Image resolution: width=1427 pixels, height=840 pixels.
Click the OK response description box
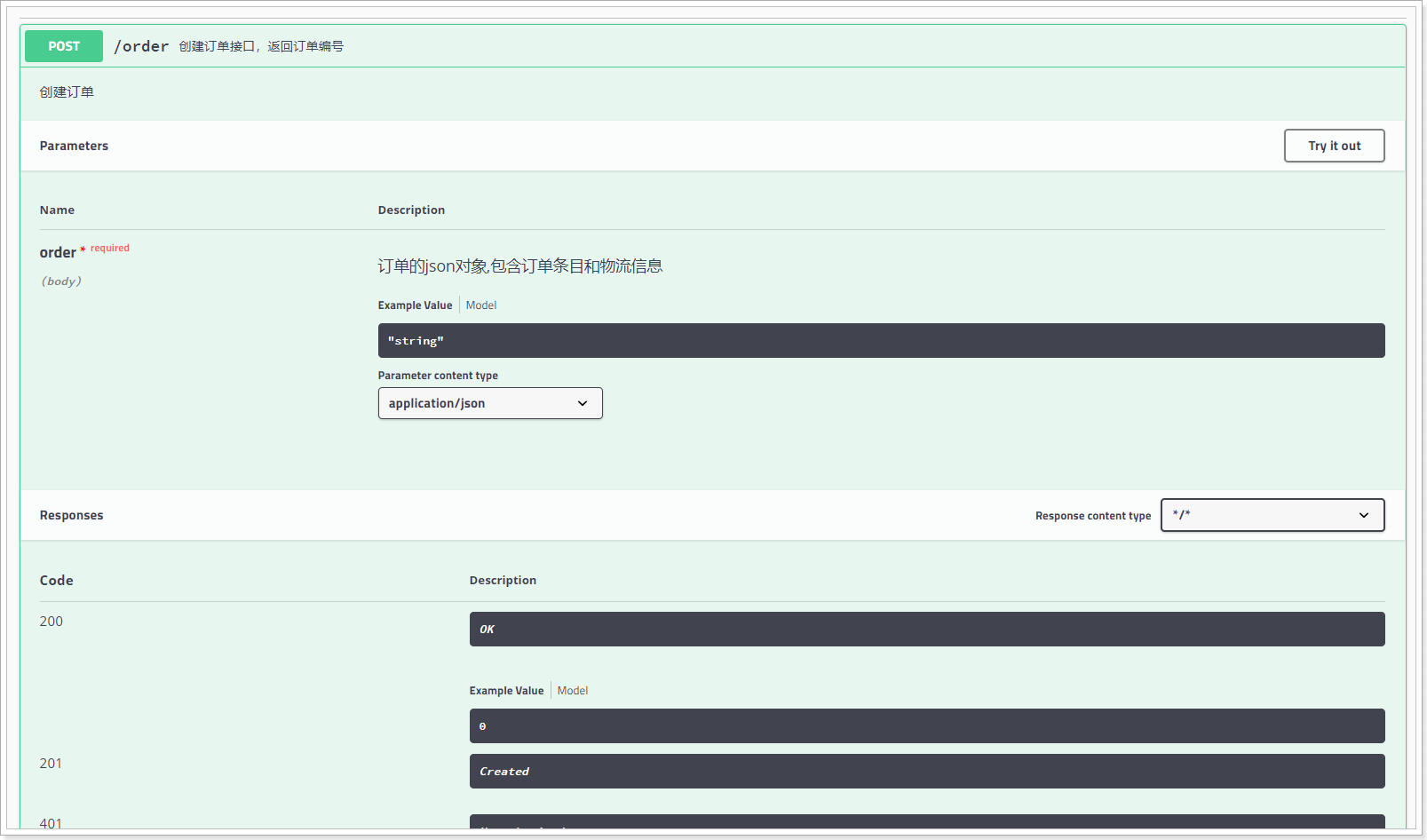(927, 629)
